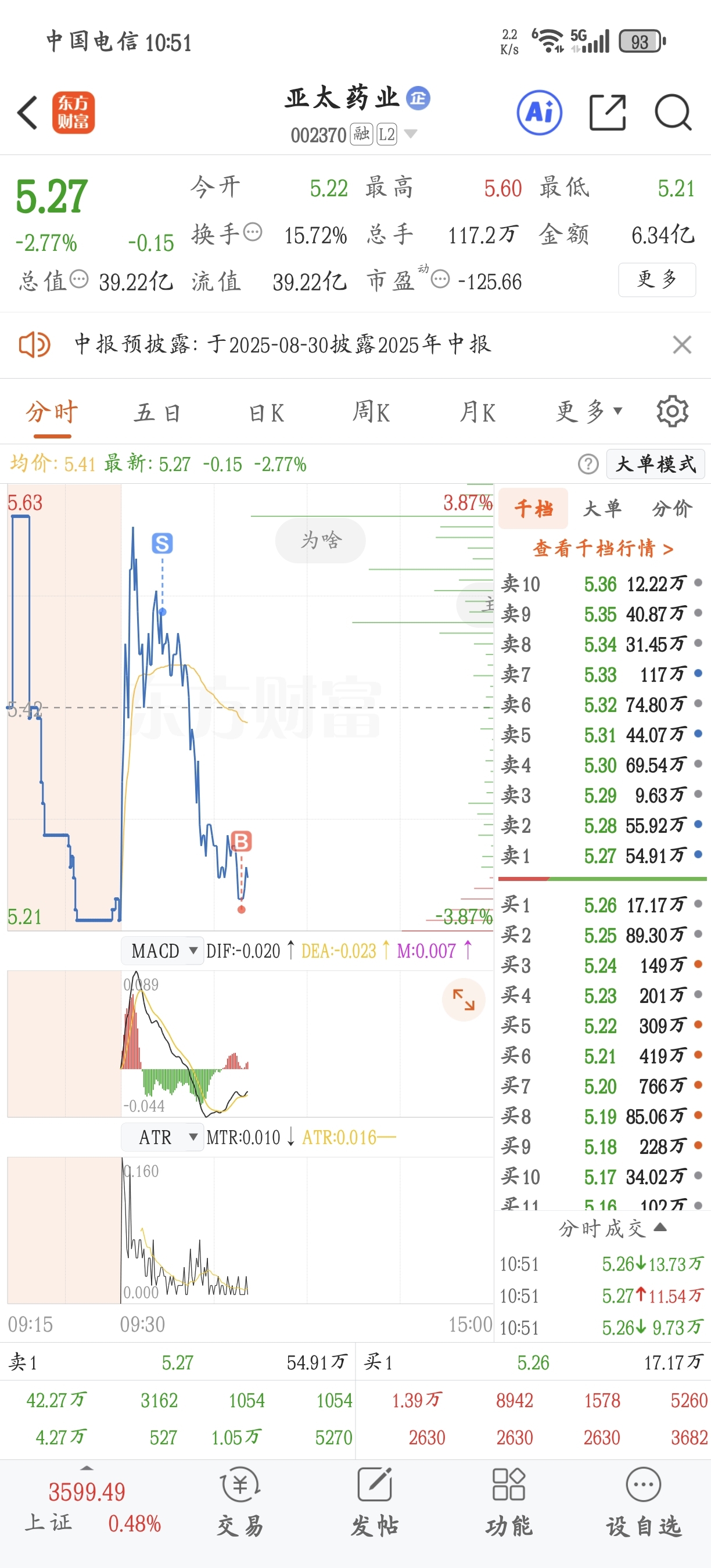Tap the back arrow icon

pyautogui.click(x=27, y=113)
